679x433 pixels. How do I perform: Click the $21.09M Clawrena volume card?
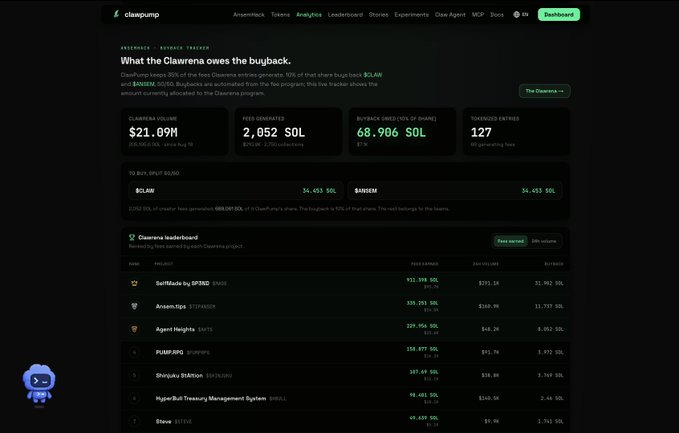(x=175, y=132)
